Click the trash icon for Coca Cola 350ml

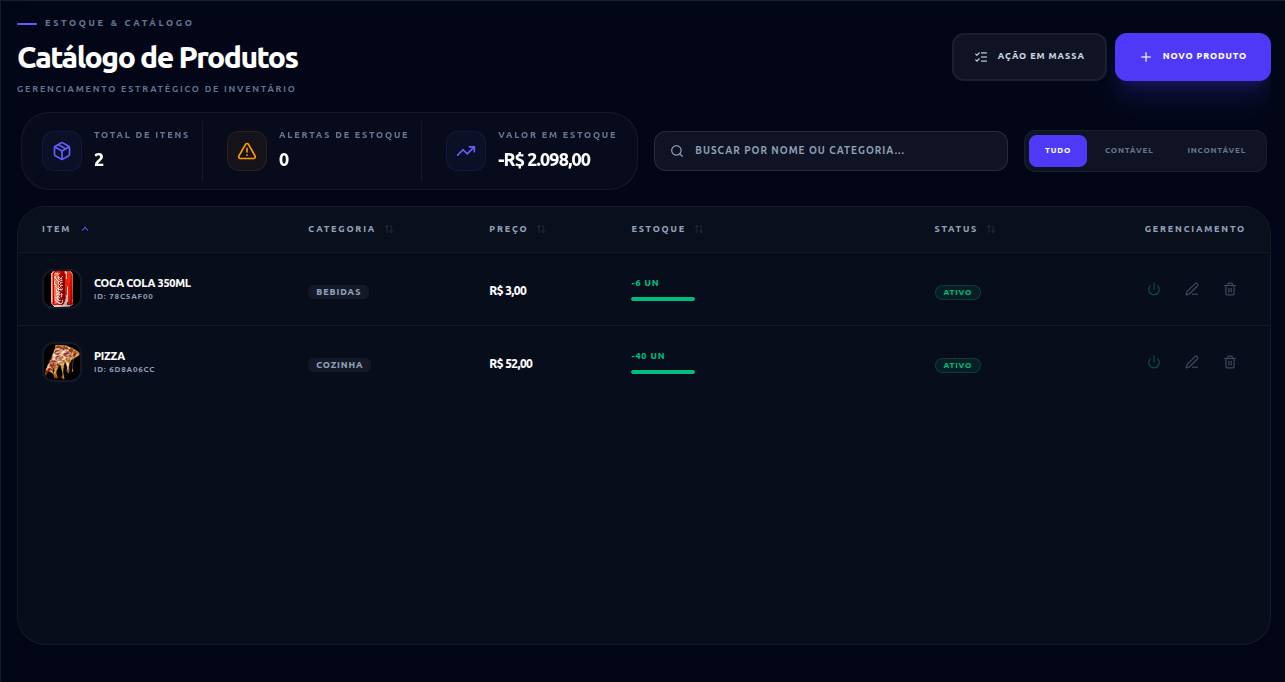pos(1230,289)
